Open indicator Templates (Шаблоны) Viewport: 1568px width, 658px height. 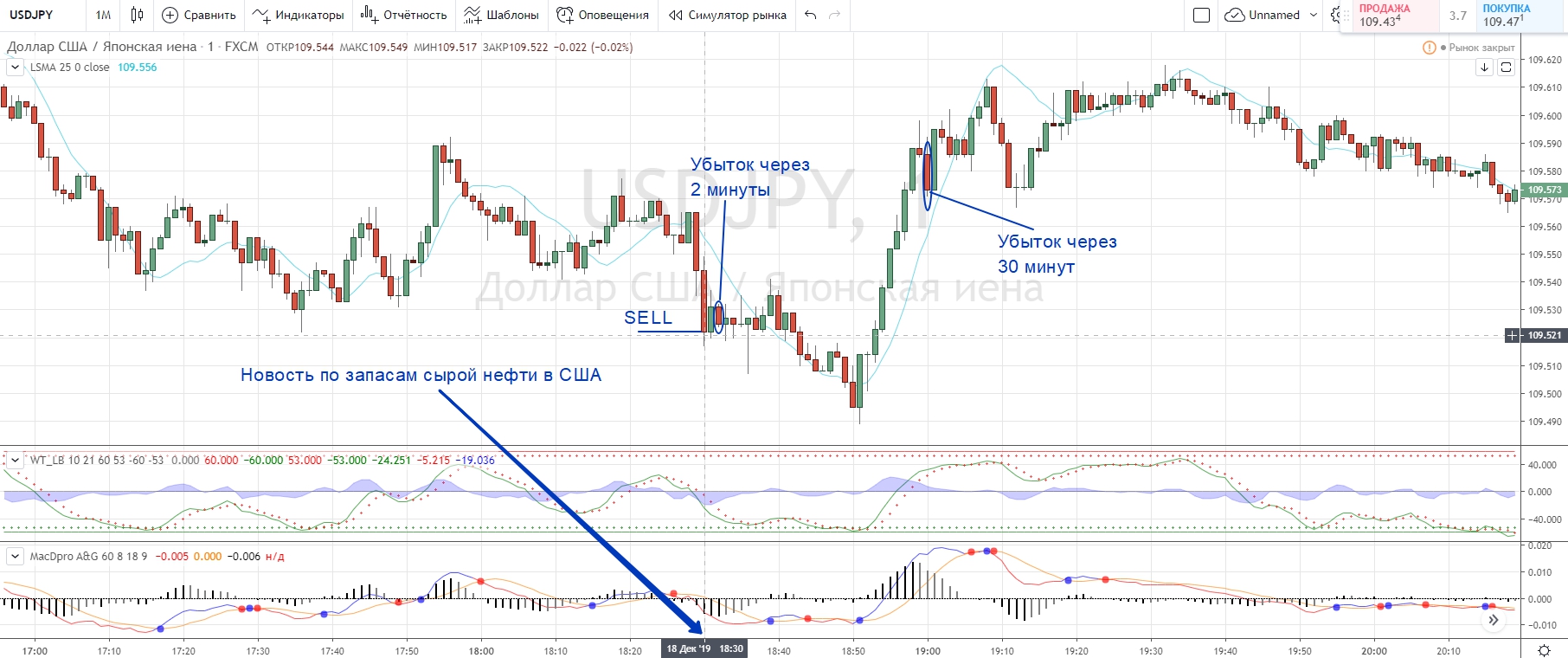tap(501, 15)
